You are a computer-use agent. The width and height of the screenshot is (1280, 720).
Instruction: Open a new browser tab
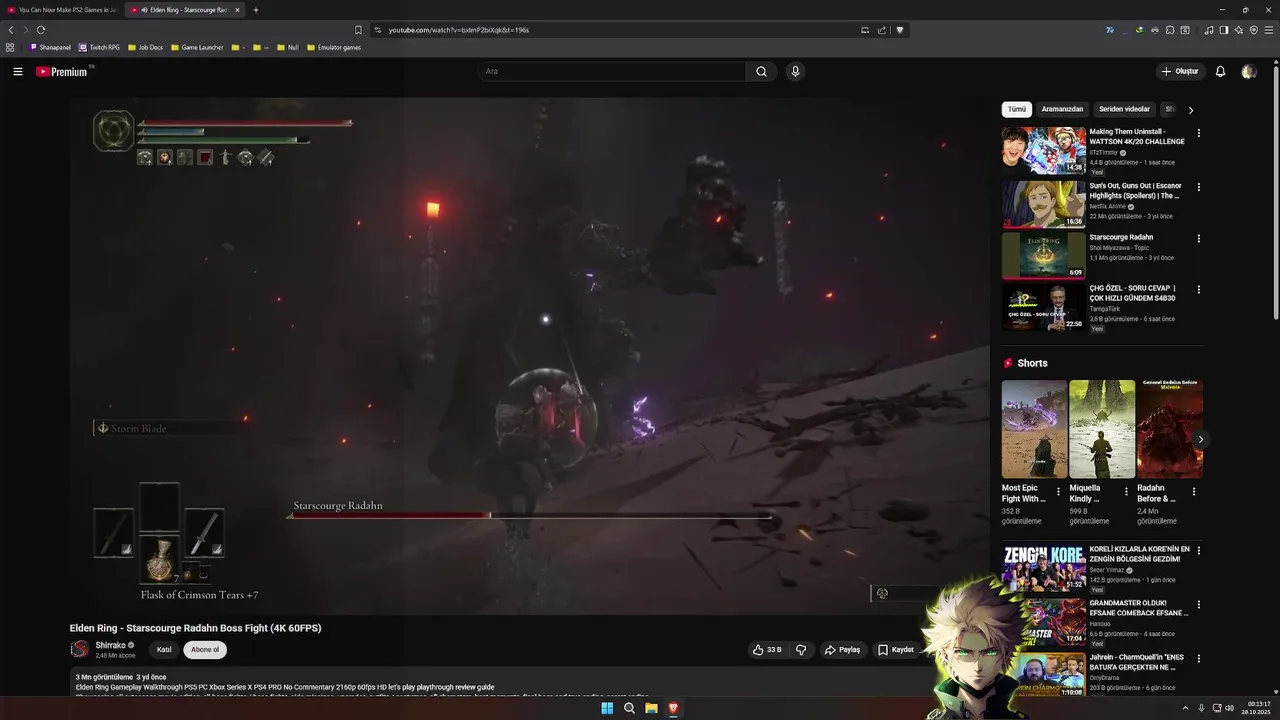click(256, 10)
